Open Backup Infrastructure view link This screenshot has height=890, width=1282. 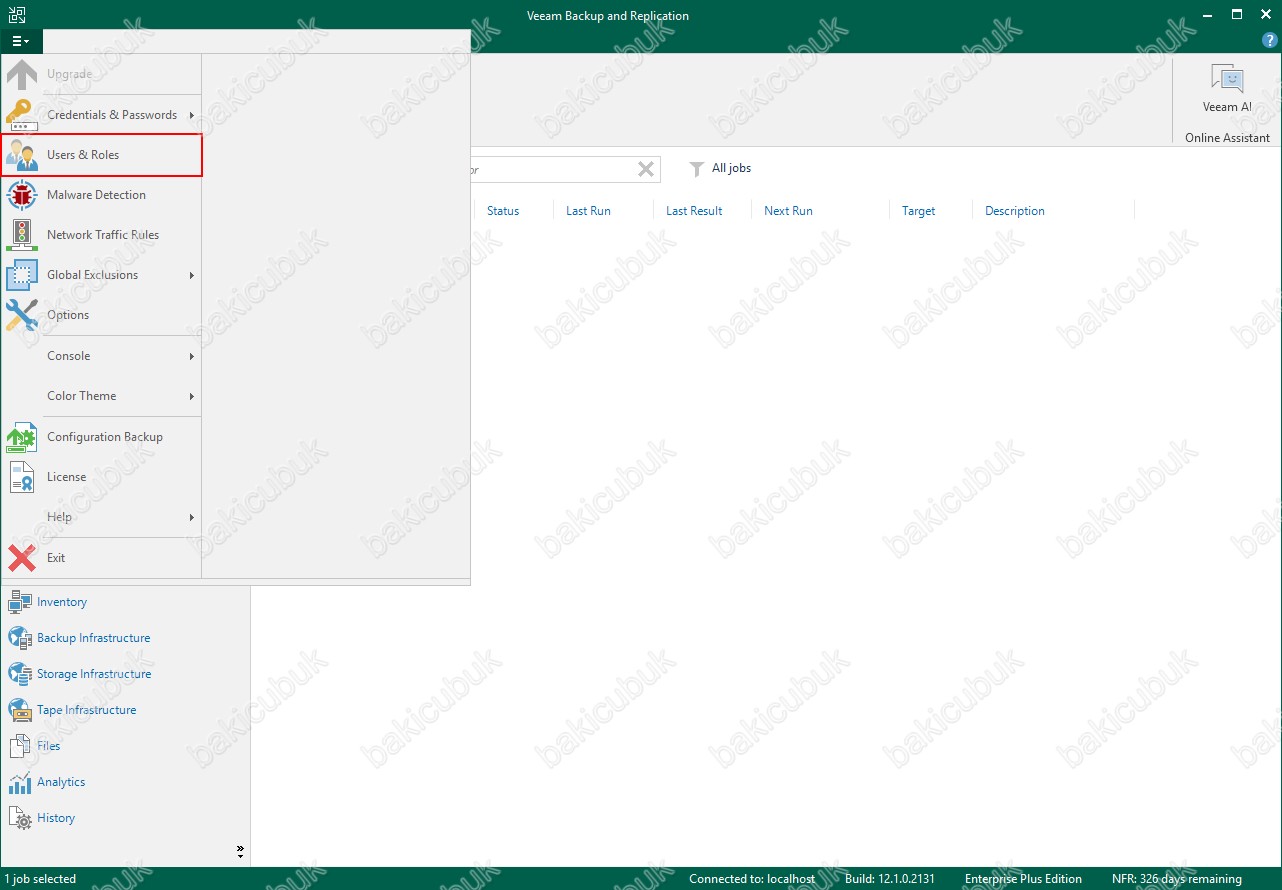[94, 638]
